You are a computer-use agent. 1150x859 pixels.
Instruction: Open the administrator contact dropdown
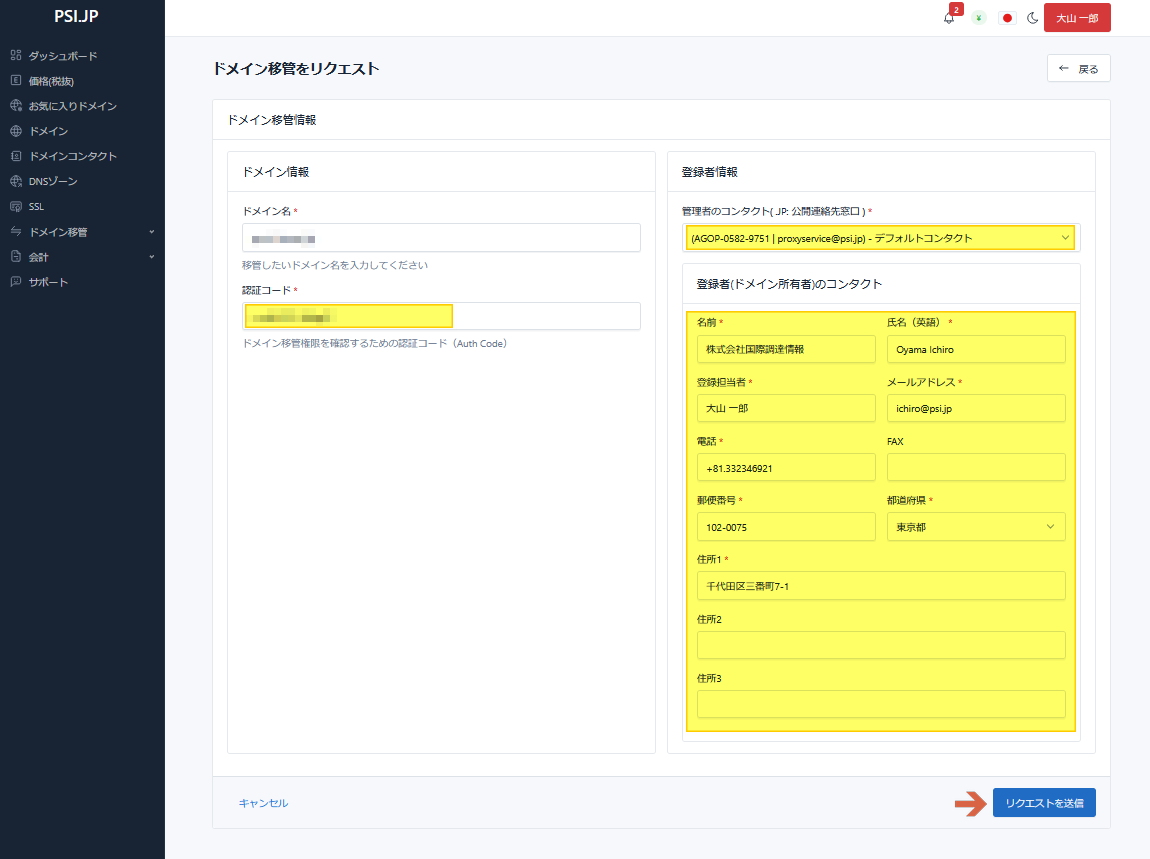880,238
